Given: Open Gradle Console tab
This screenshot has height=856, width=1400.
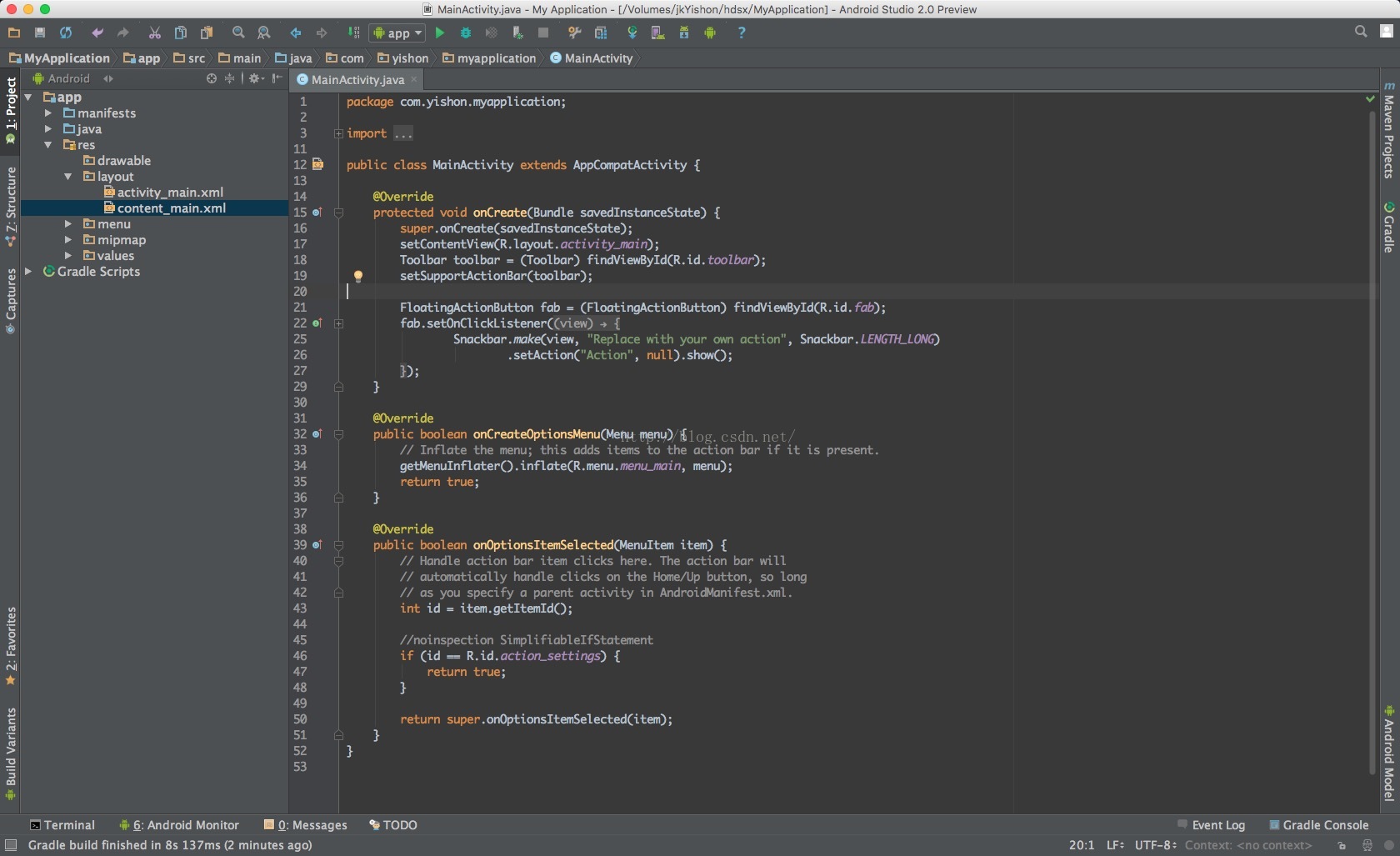Looking at the screenshot, I should 1318,825.
